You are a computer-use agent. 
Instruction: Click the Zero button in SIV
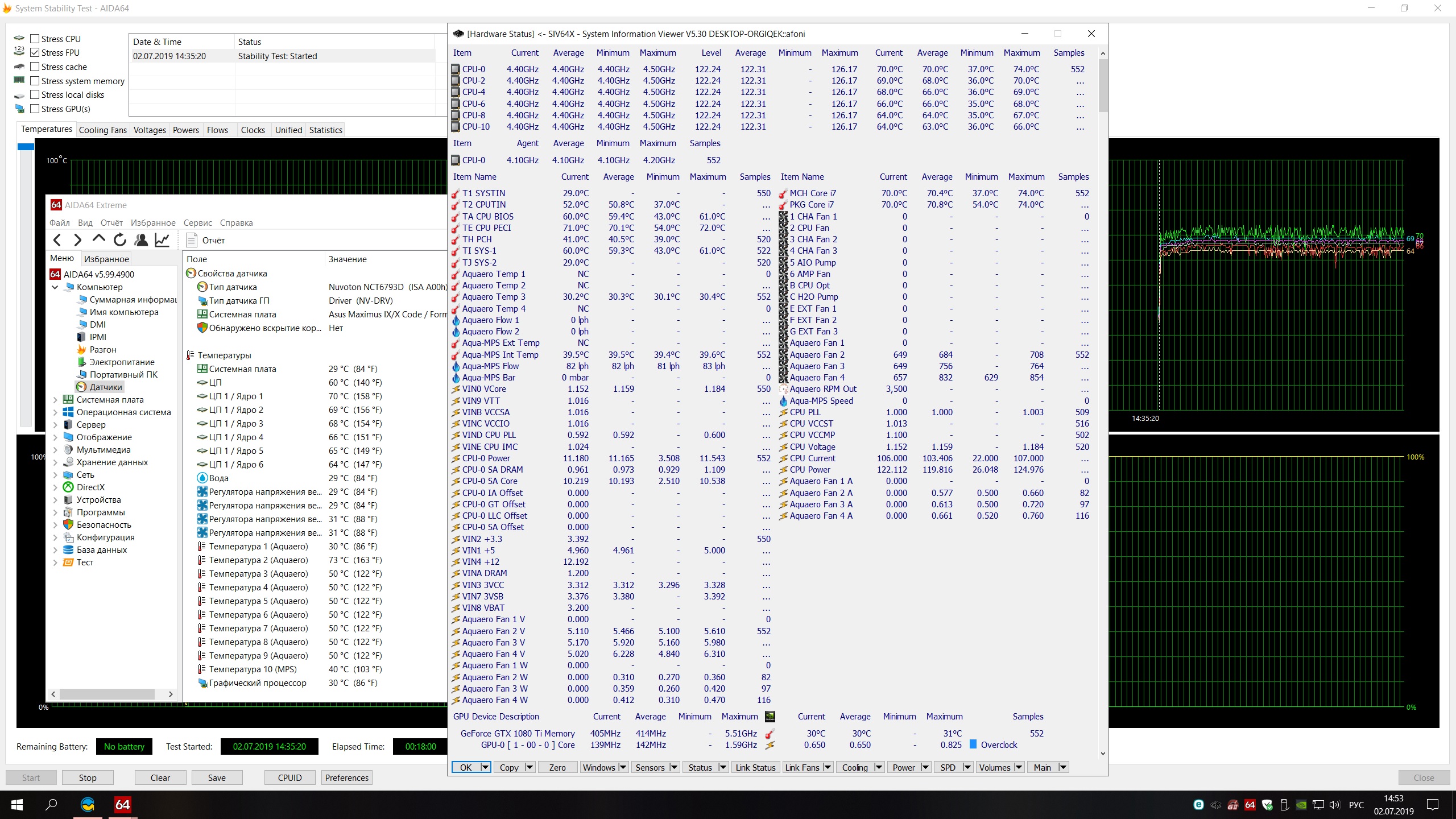click(557, 767)
